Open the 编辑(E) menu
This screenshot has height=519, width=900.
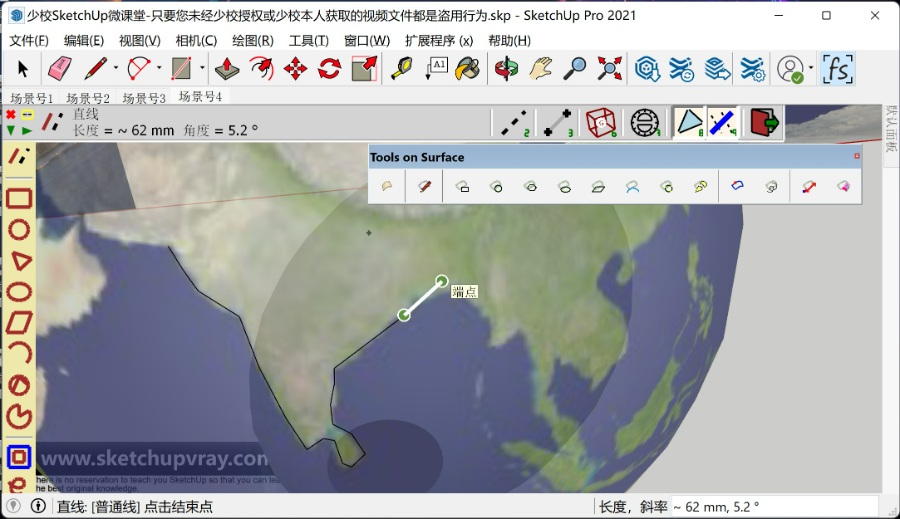(x=84, y=41)
